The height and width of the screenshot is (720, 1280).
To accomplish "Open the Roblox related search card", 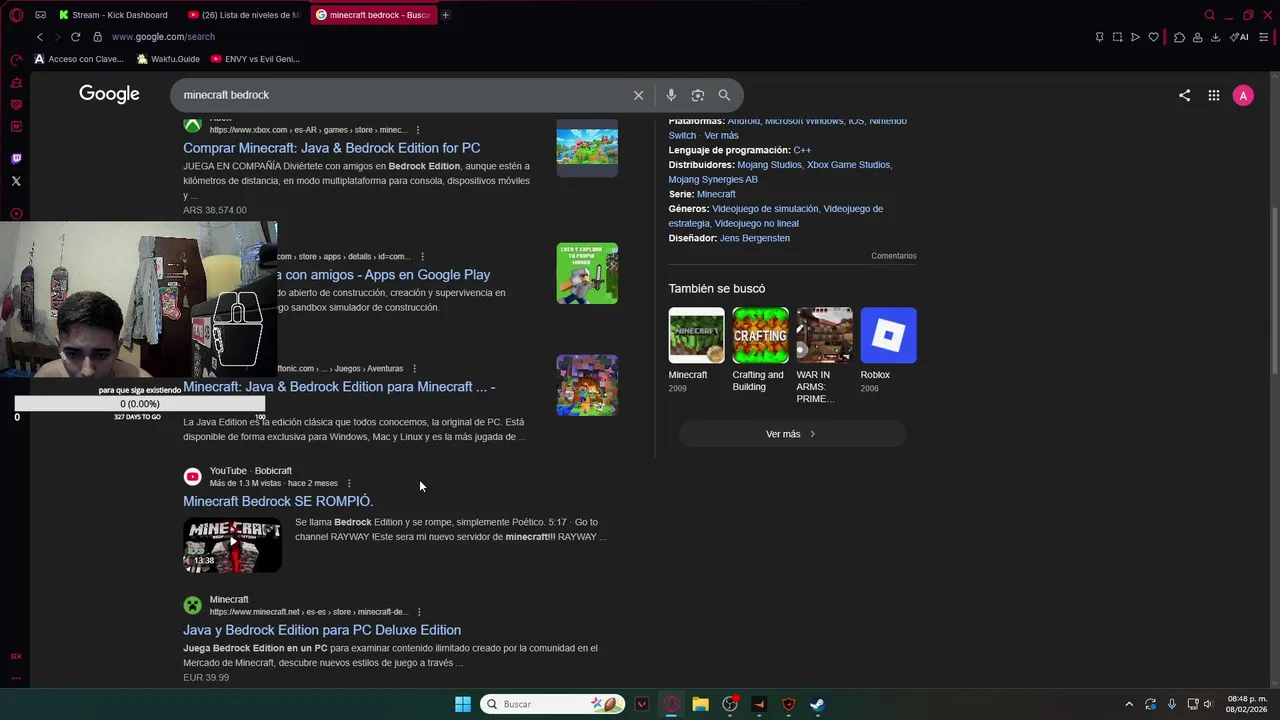I will (888, 350).
